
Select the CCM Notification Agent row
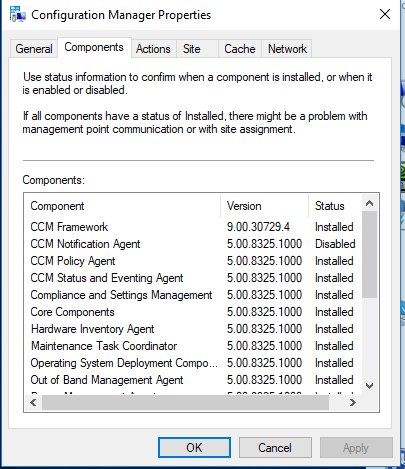click(193, 244)
